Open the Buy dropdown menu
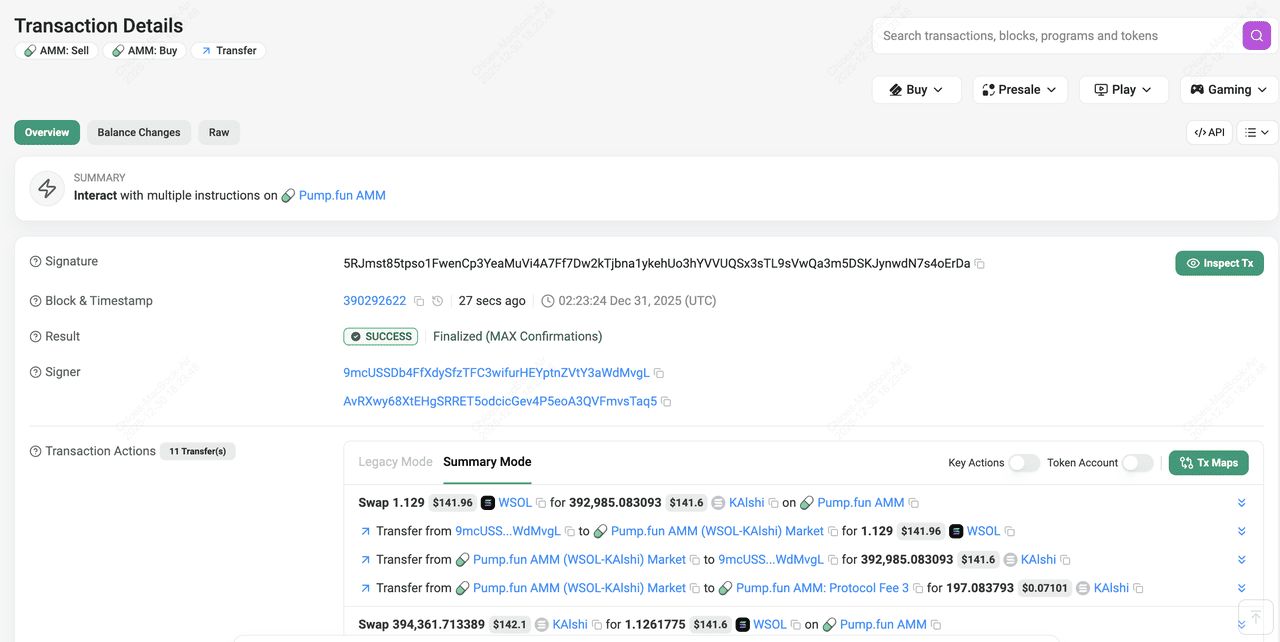The image size is (1280, 642). coord(916,89)
